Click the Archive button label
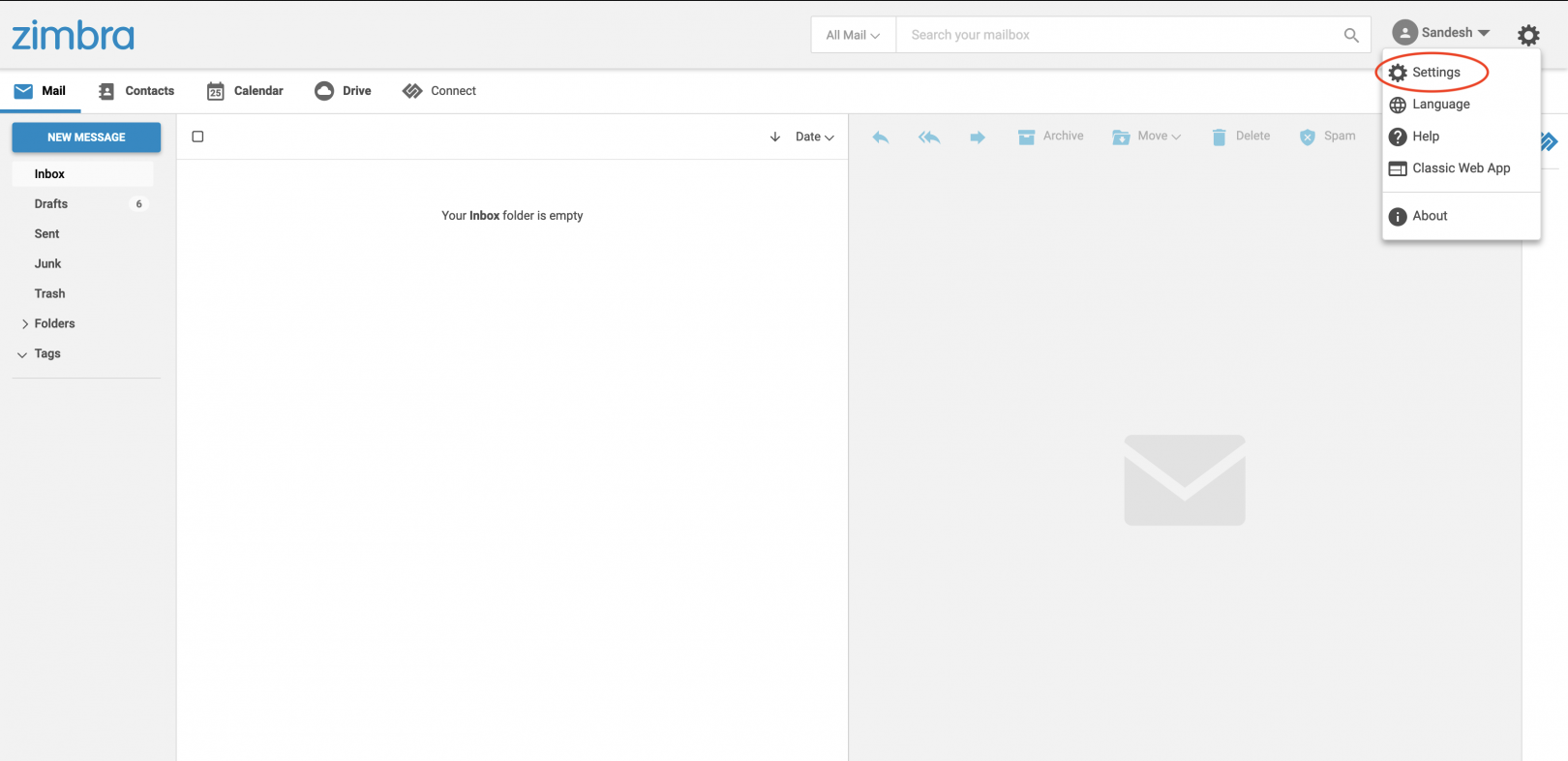Screen dimensions: 1568x761 tap(1063, 137)
